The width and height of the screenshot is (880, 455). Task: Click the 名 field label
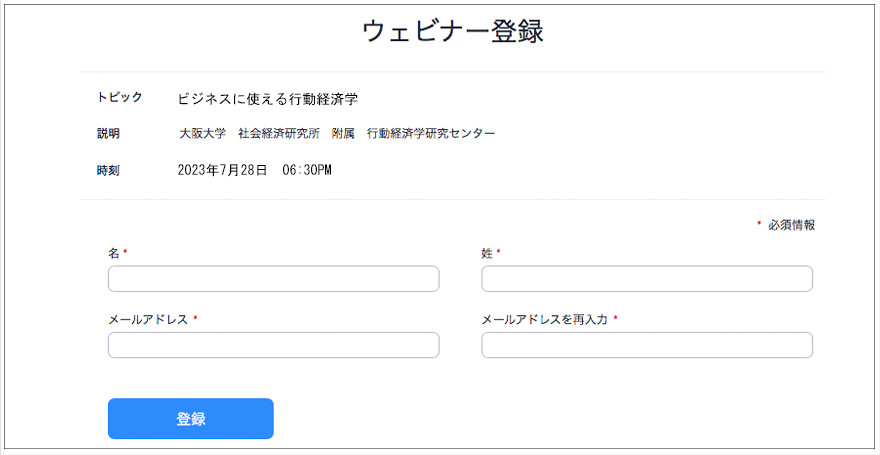(114, 254)
